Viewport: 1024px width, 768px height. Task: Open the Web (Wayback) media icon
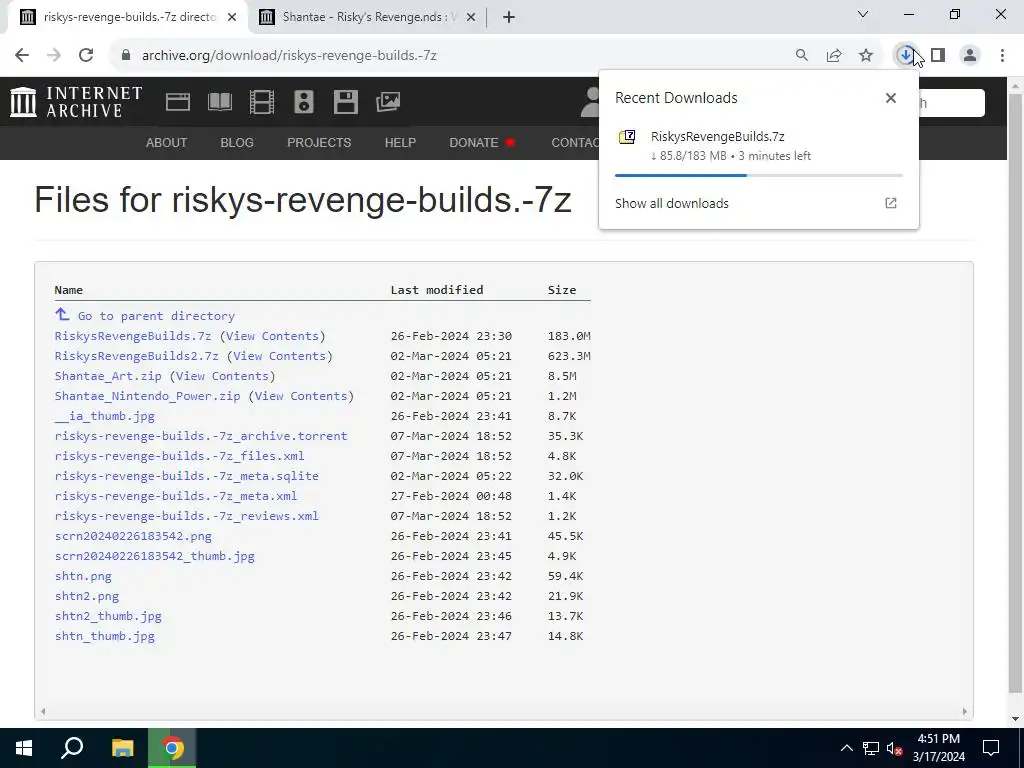[x=178, y=102]
